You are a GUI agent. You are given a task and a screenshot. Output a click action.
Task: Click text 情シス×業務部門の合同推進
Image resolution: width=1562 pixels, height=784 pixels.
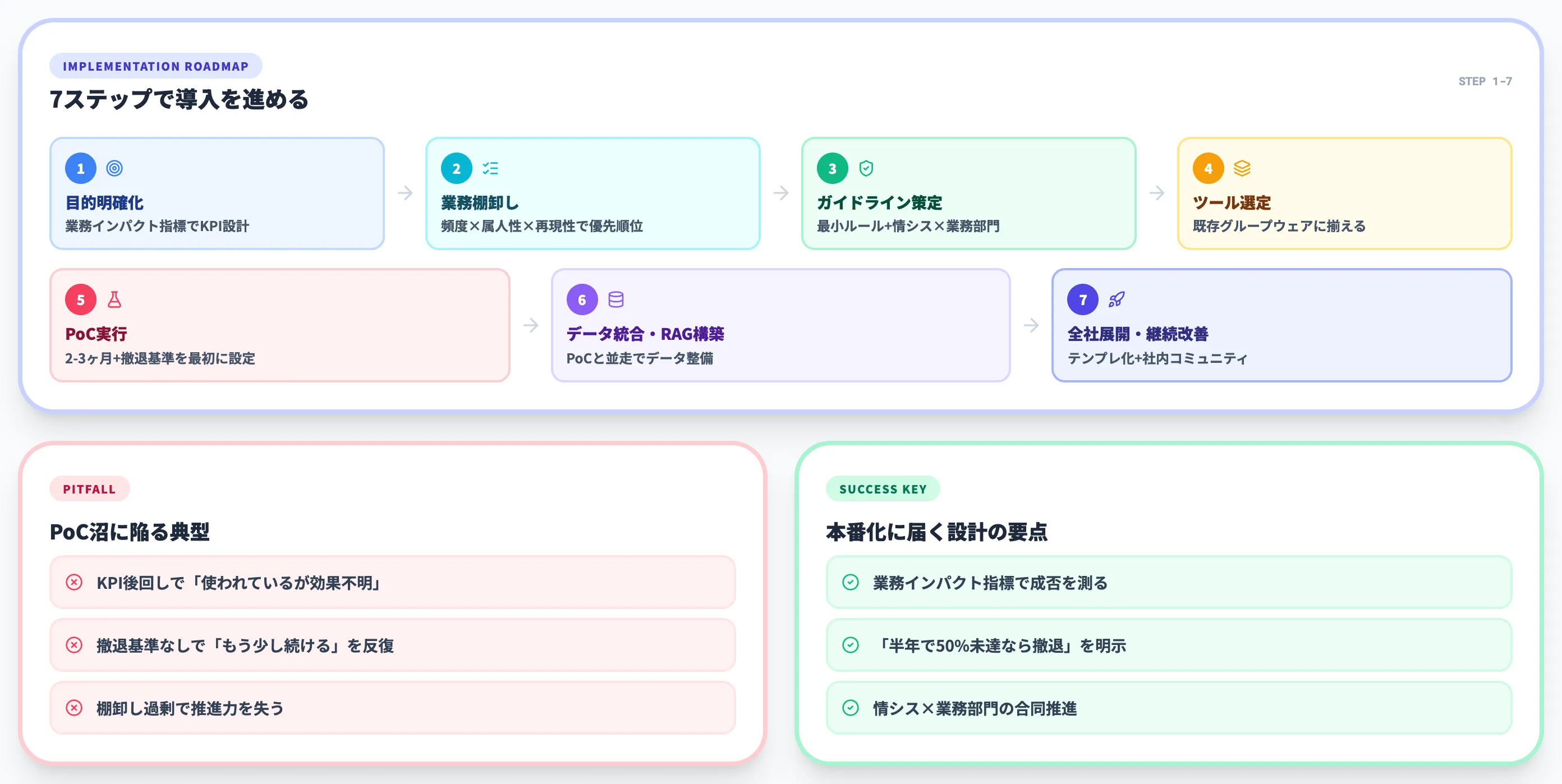pyautogui.click(x=975, y=708)
